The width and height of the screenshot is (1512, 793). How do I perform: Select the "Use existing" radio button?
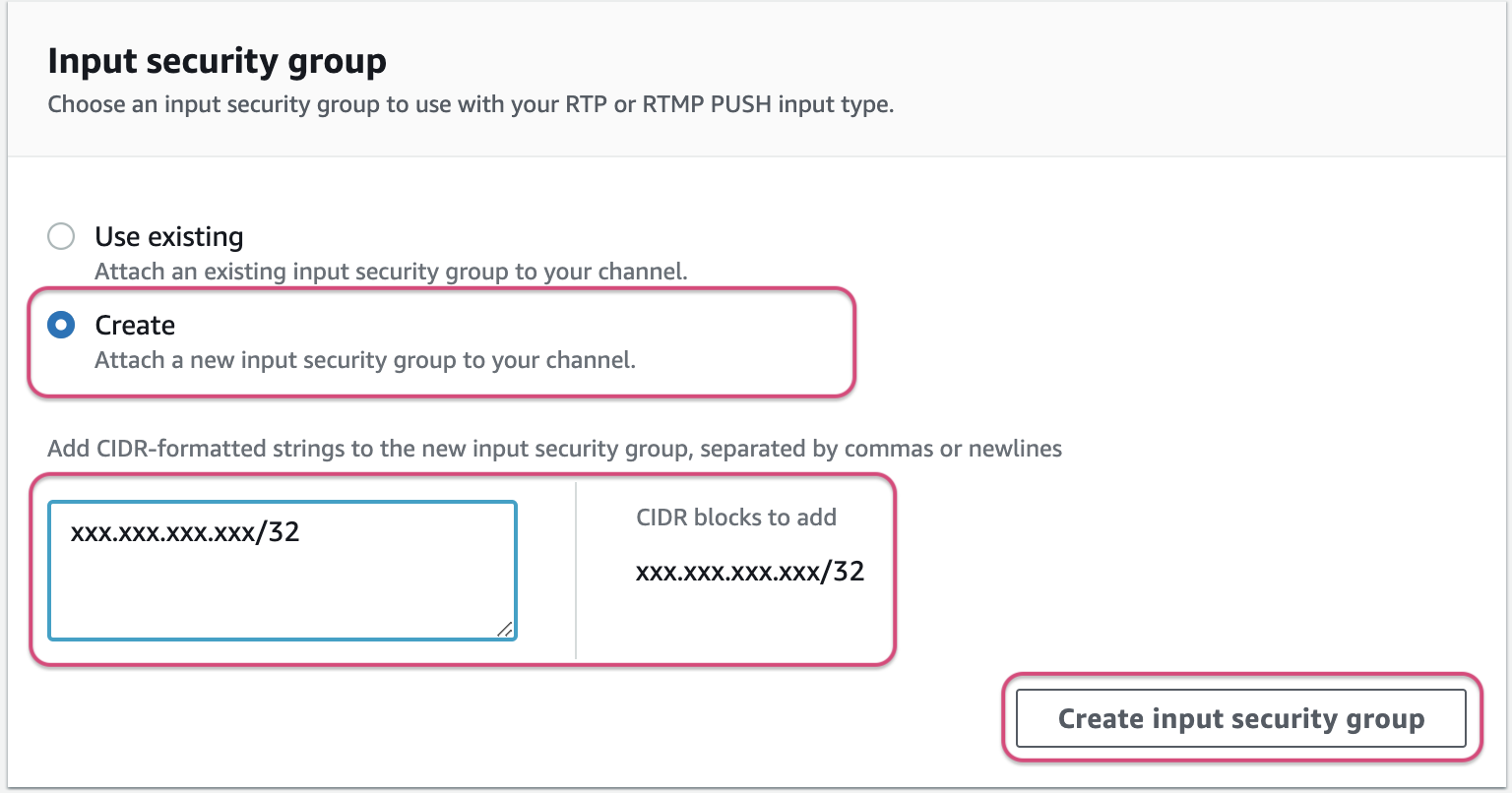(61, 237)
